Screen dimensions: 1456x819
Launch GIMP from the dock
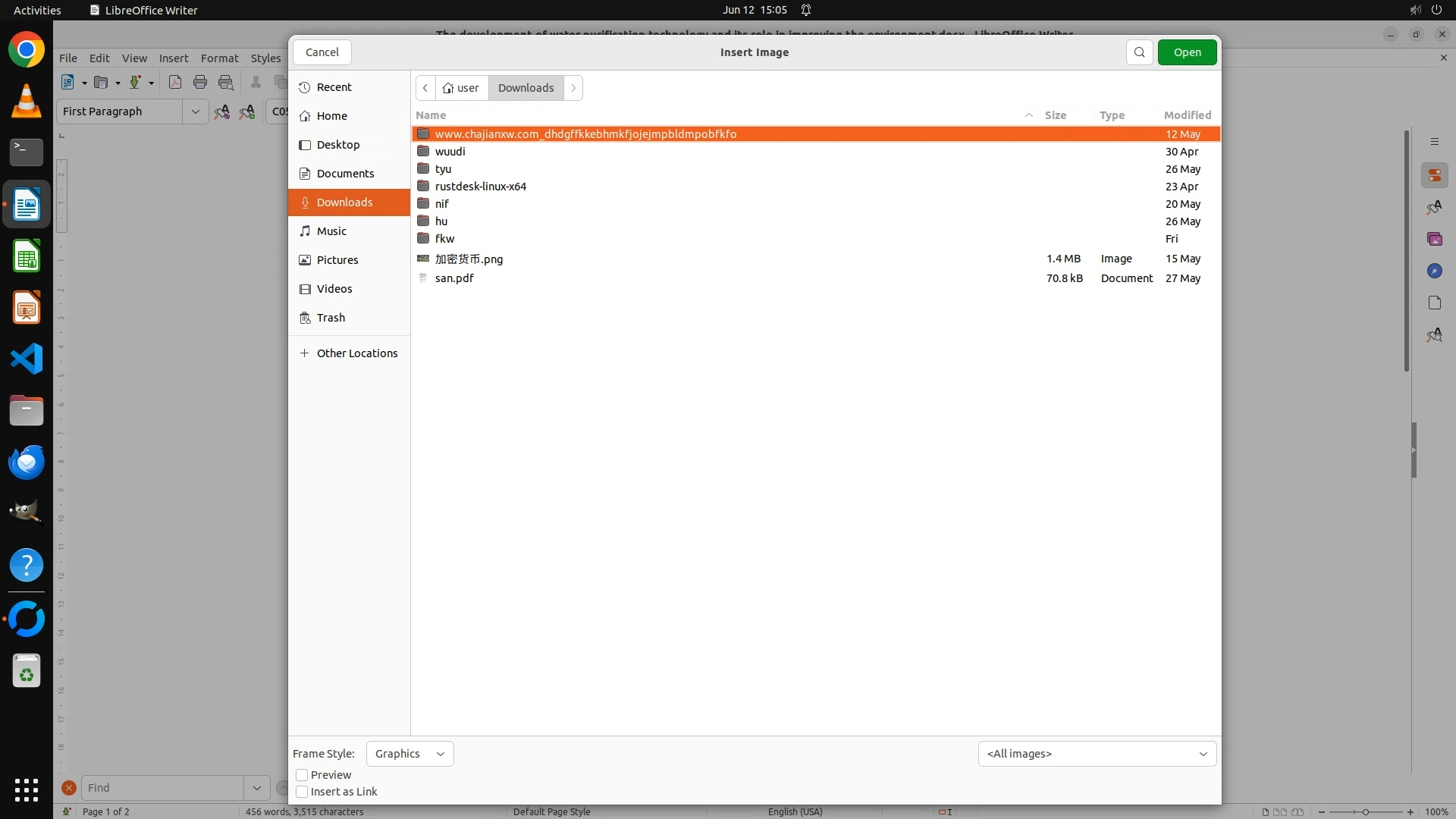pos(27,513)
